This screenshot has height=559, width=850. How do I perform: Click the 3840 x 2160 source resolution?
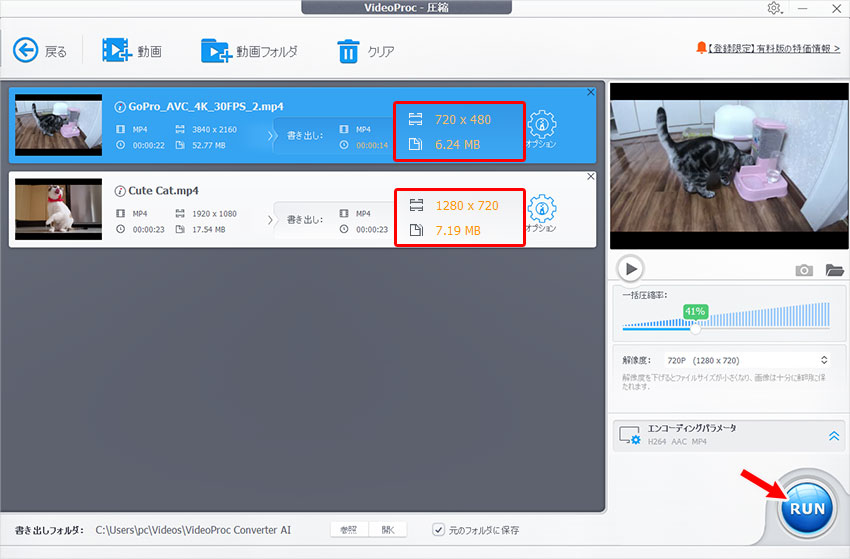coord(214,129)
